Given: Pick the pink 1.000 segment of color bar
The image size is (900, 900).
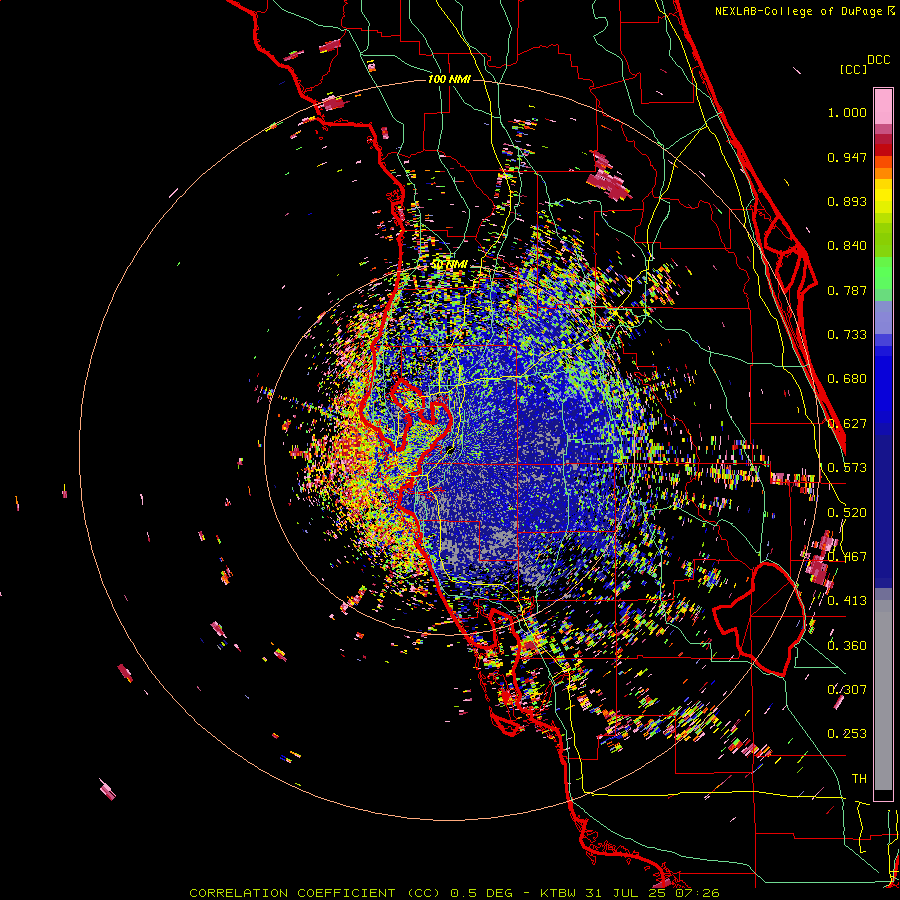Looking at the screenshot, I should coord(883,106).
